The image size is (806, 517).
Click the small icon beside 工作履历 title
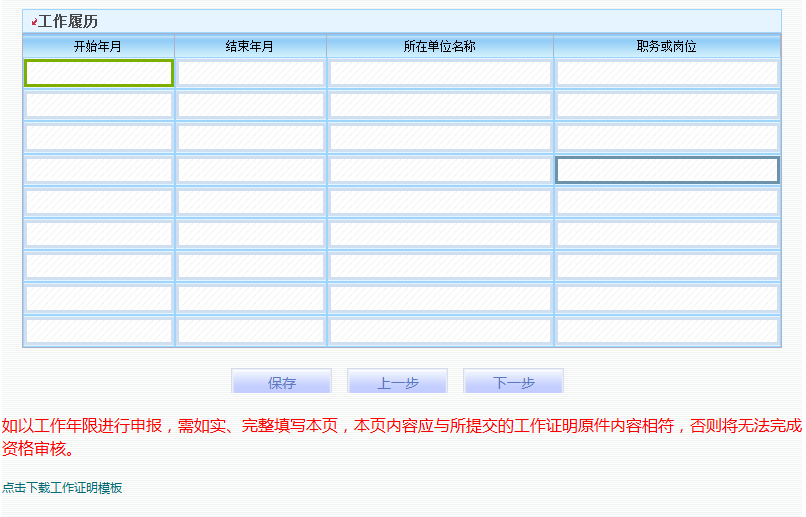(x=34, y=22)
